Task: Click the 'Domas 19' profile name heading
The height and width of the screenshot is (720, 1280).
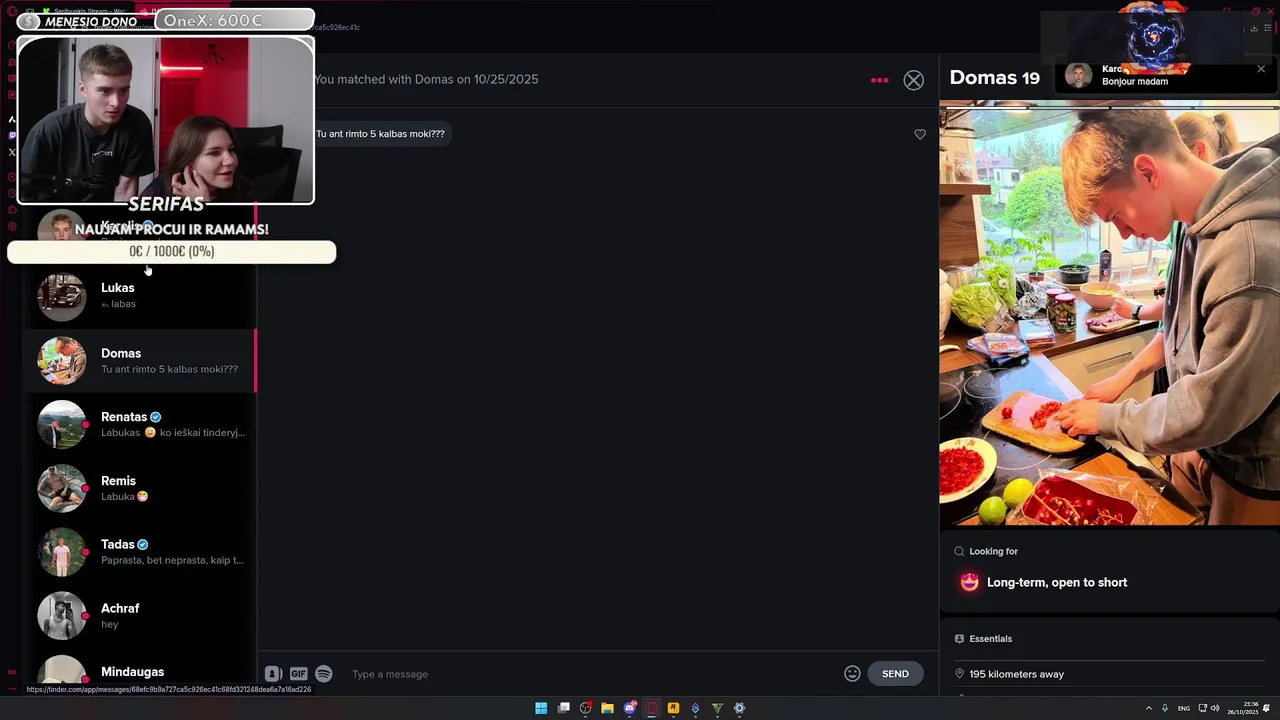Action: pos(994,78)
